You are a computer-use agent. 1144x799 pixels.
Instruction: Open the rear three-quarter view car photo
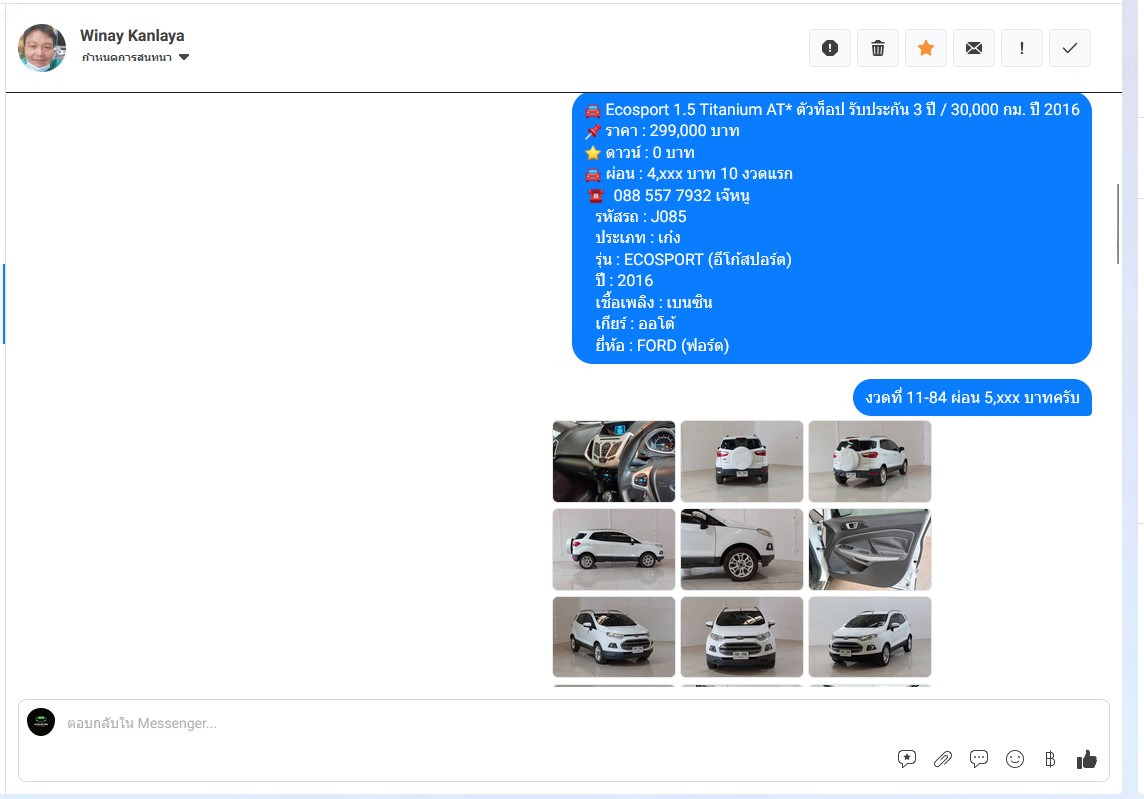point(870,461)
